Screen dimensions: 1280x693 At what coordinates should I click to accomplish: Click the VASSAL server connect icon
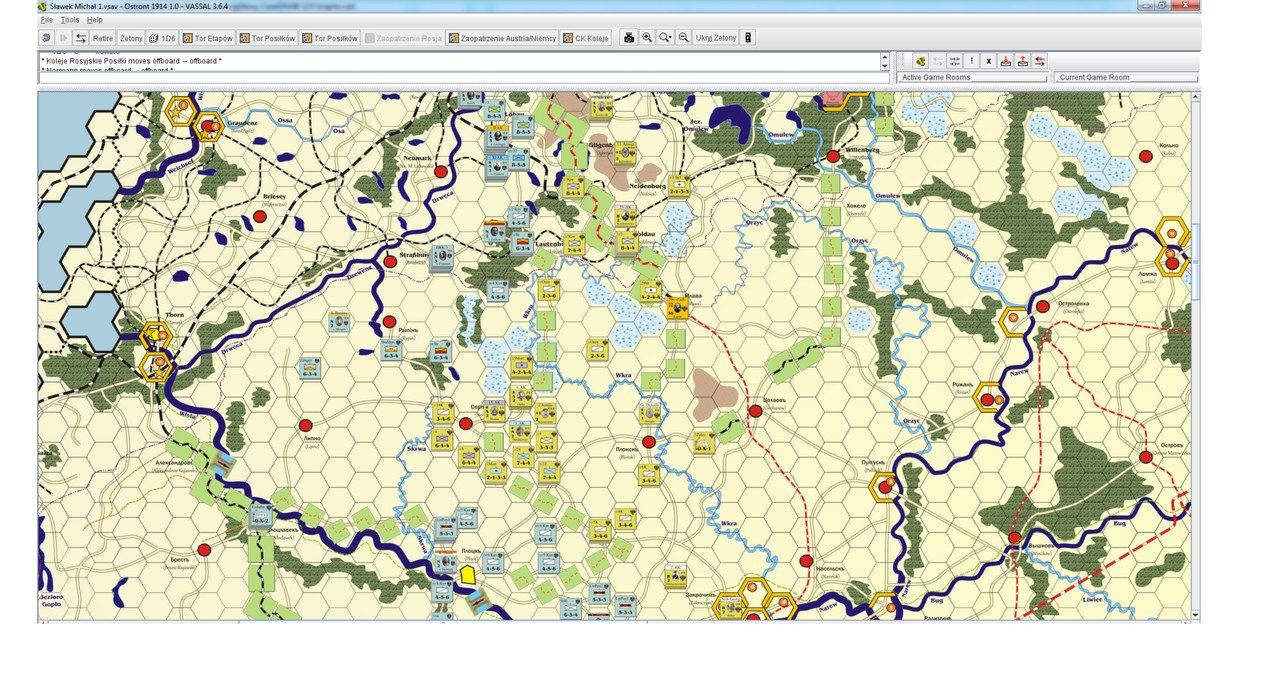coord(920,61)
